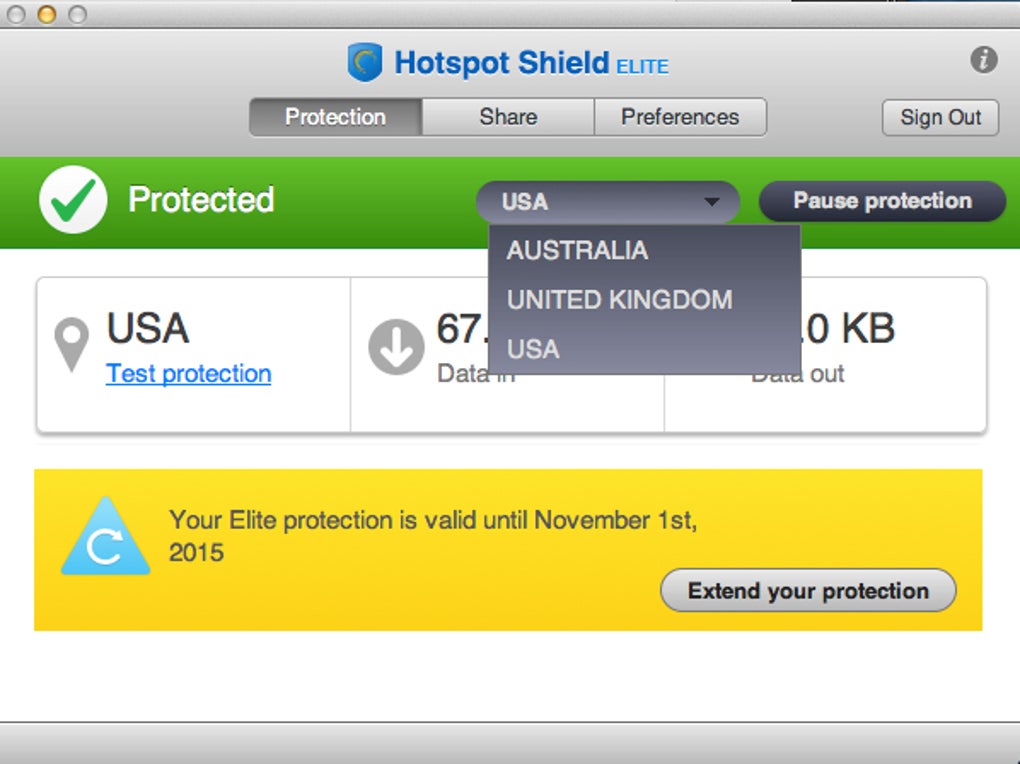Click the info icon in the header

[984, 60]
